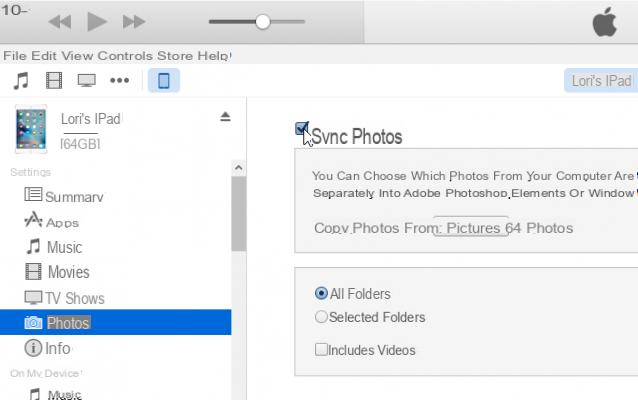Select the Selected Folders radio button
This screenshot has height=400, width=638.
click(321, 317)
